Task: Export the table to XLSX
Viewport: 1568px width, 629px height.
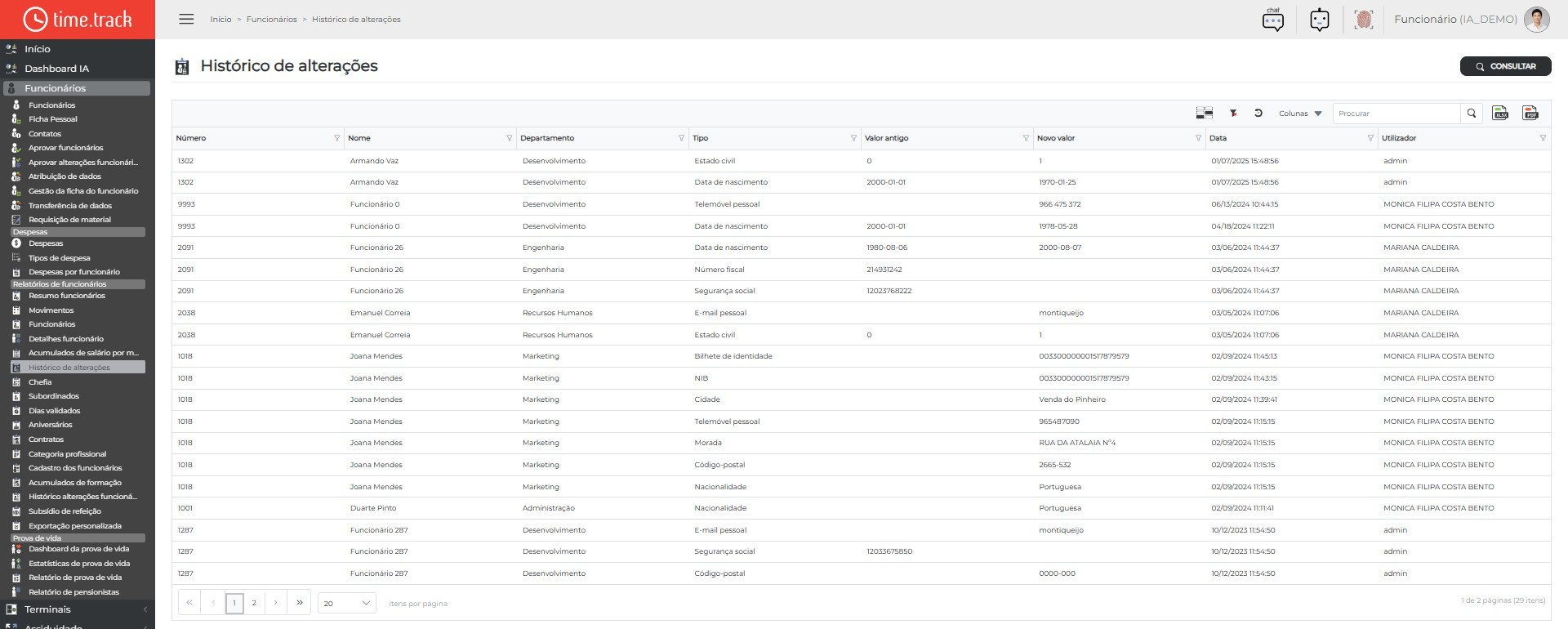Action: [1500, 114]
